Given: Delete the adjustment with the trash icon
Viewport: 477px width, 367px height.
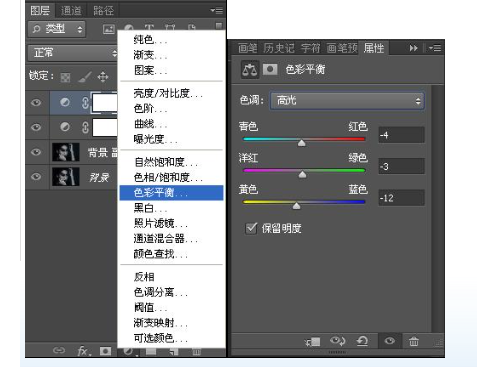Looking at the screenshot, I should tap(414, 341).
